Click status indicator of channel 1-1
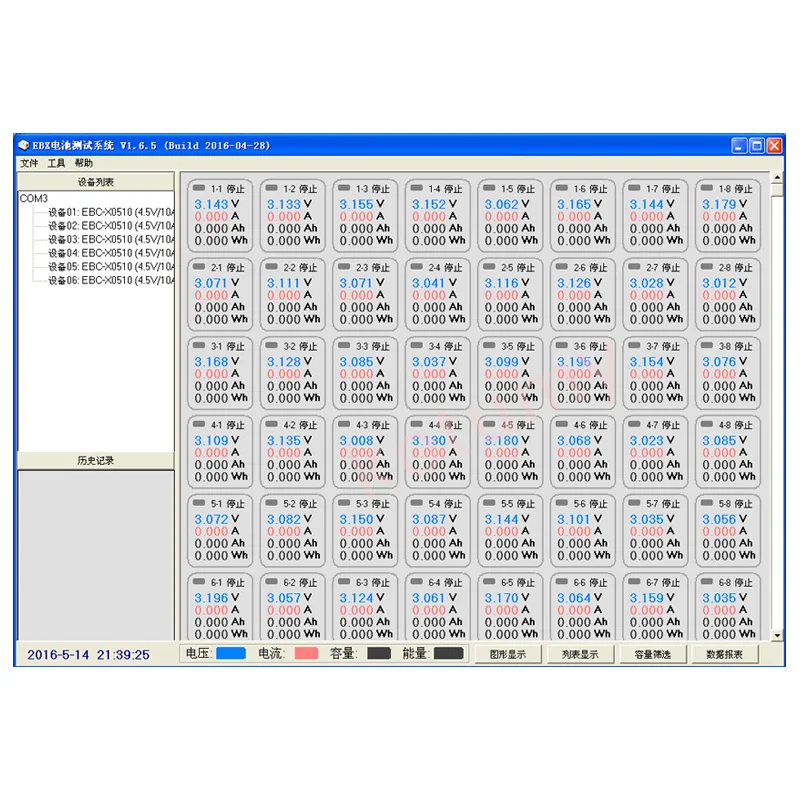The width and height of the screenshot is (800, 800). (199, 188)
